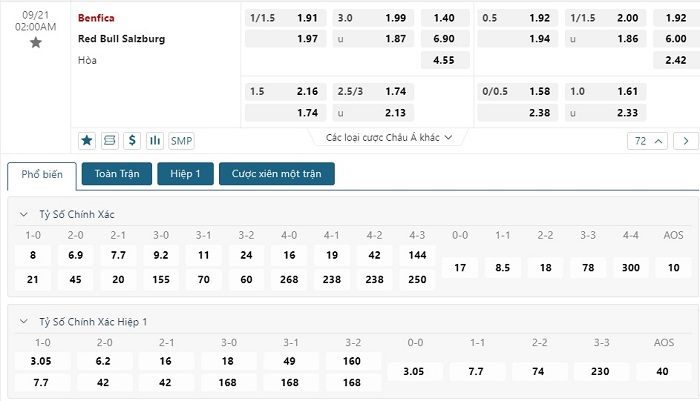700x401 pixels.
Task: Click the SMP icon button
Action: pos(181,141)
